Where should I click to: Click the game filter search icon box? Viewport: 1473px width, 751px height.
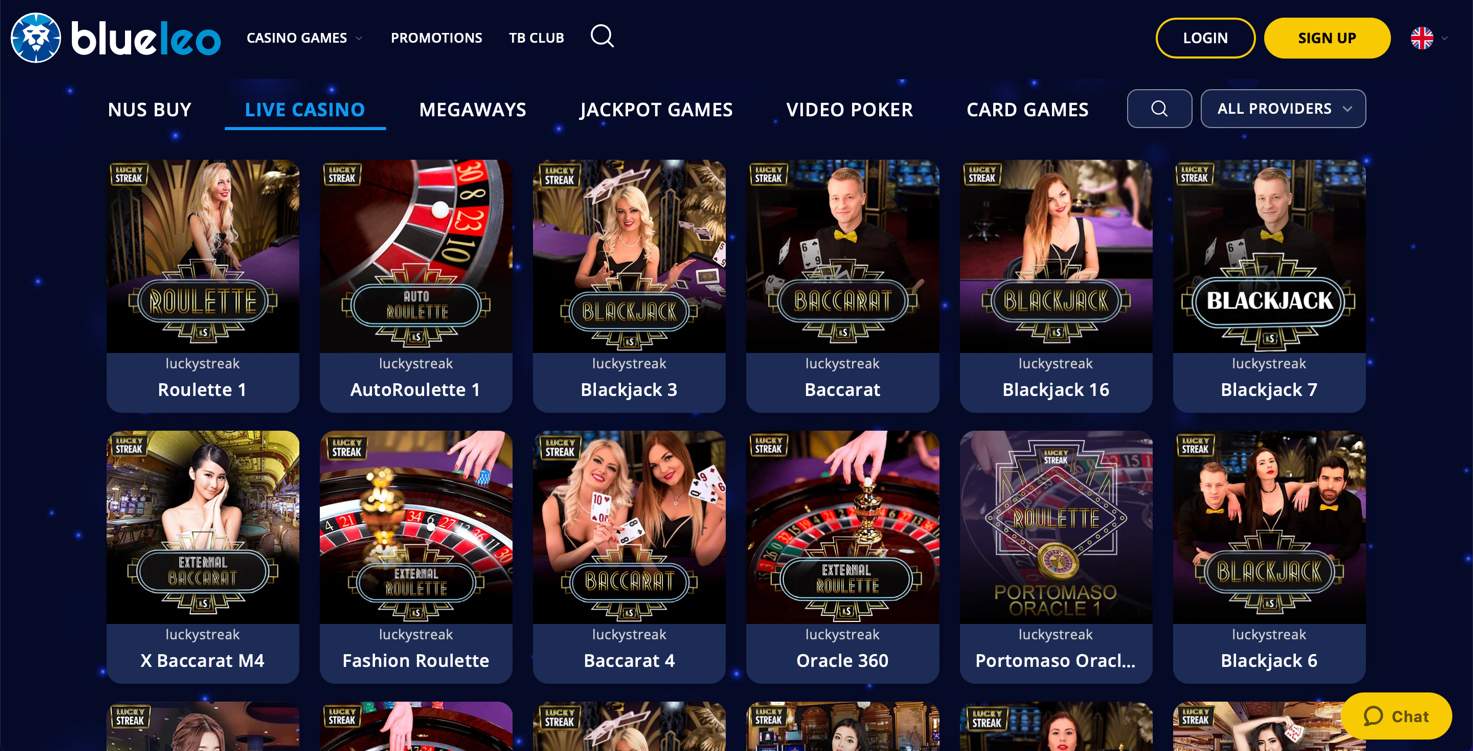(x=1159, y=109)
